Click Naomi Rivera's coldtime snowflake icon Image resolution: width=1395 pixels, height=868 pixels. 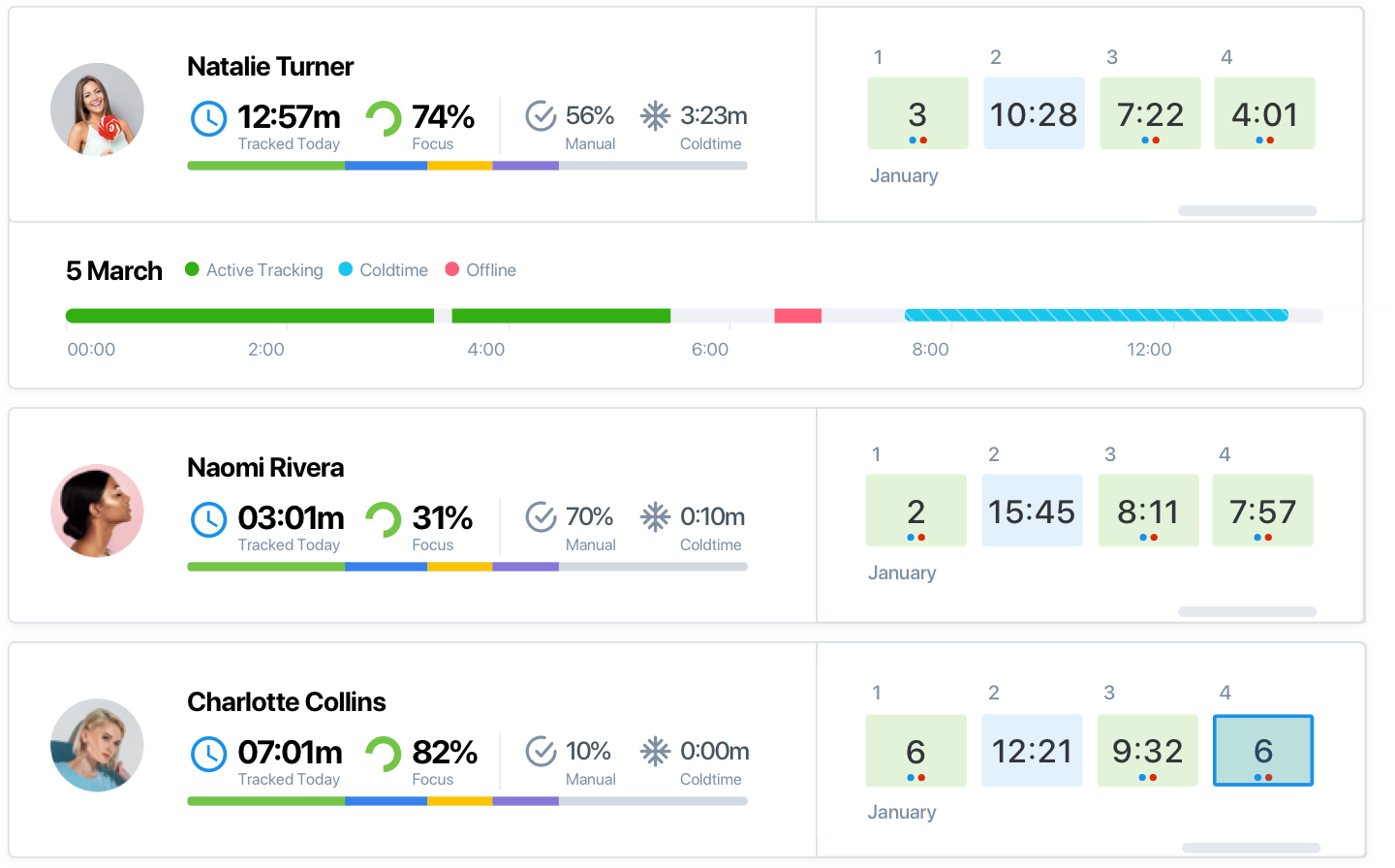tap(655, 517)
